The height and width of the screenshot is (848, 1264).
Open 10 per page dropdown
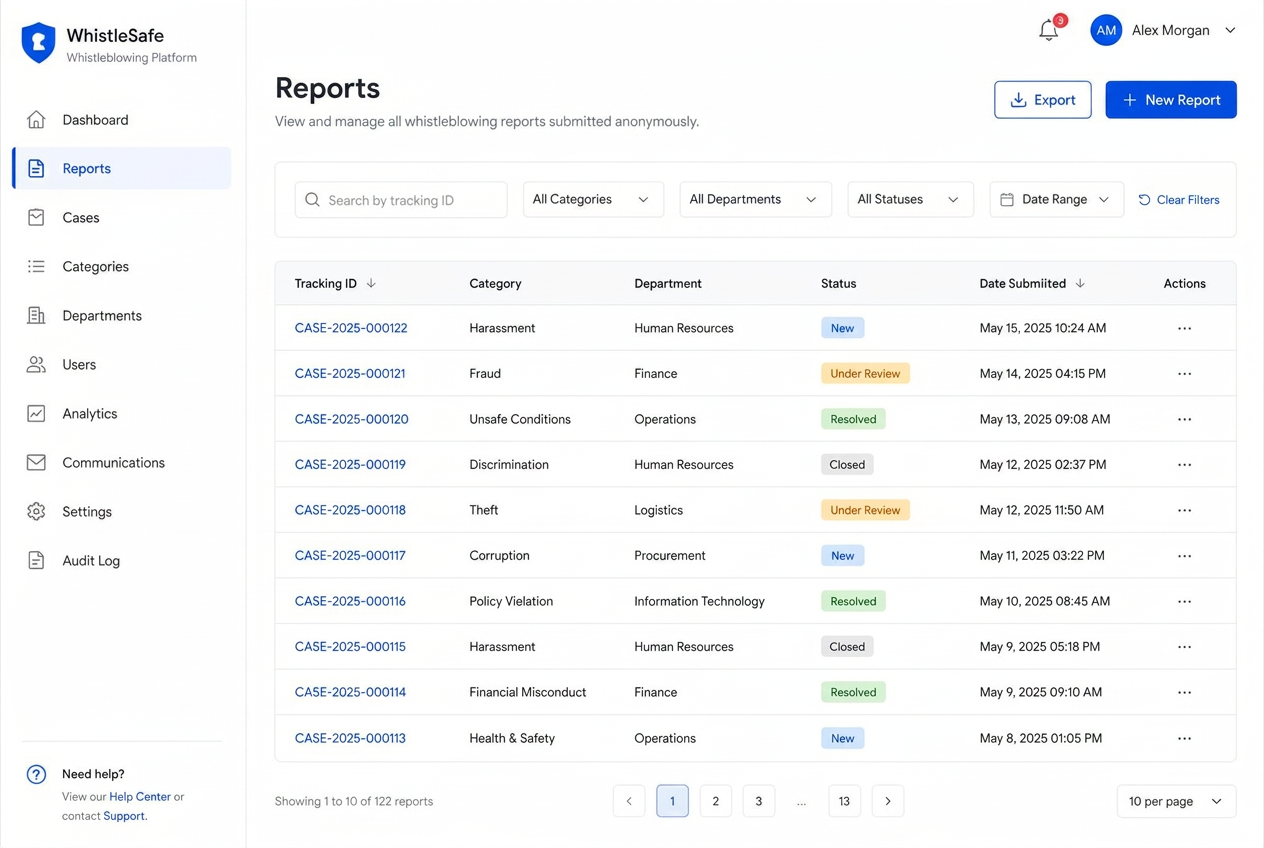click(1176, 801)
